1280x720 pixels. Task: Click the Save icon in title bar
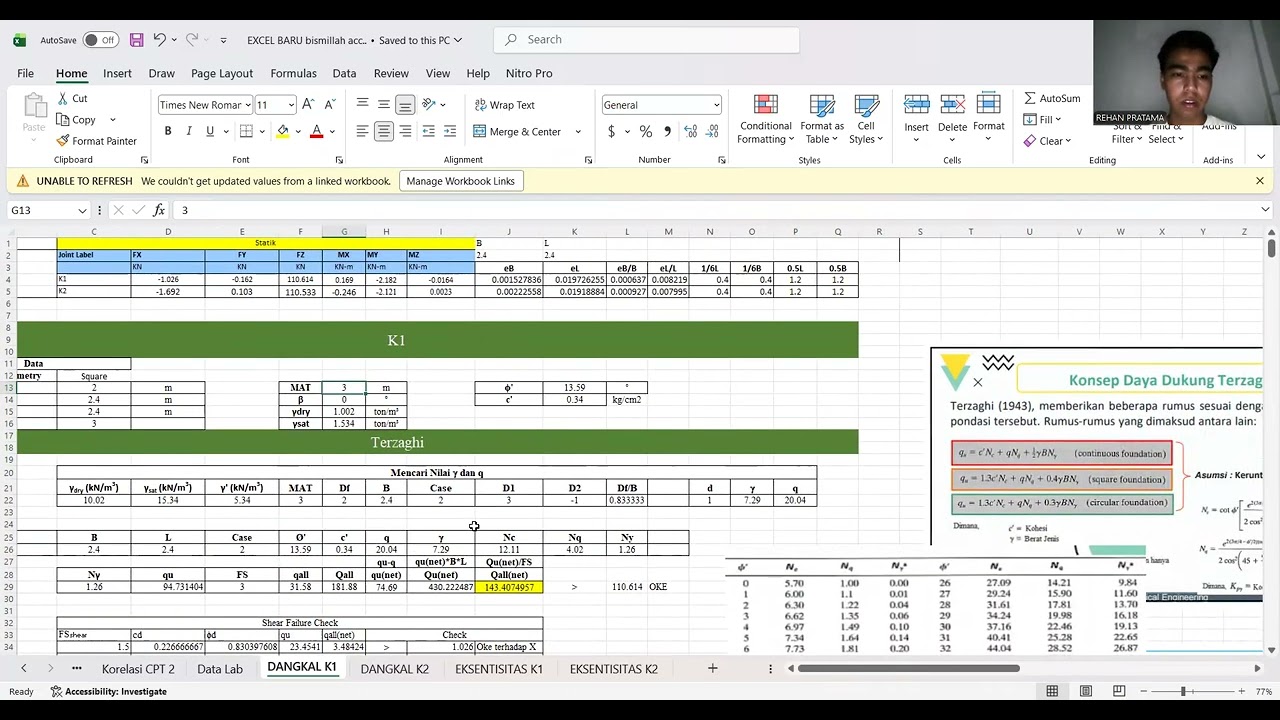click(136, 40)
